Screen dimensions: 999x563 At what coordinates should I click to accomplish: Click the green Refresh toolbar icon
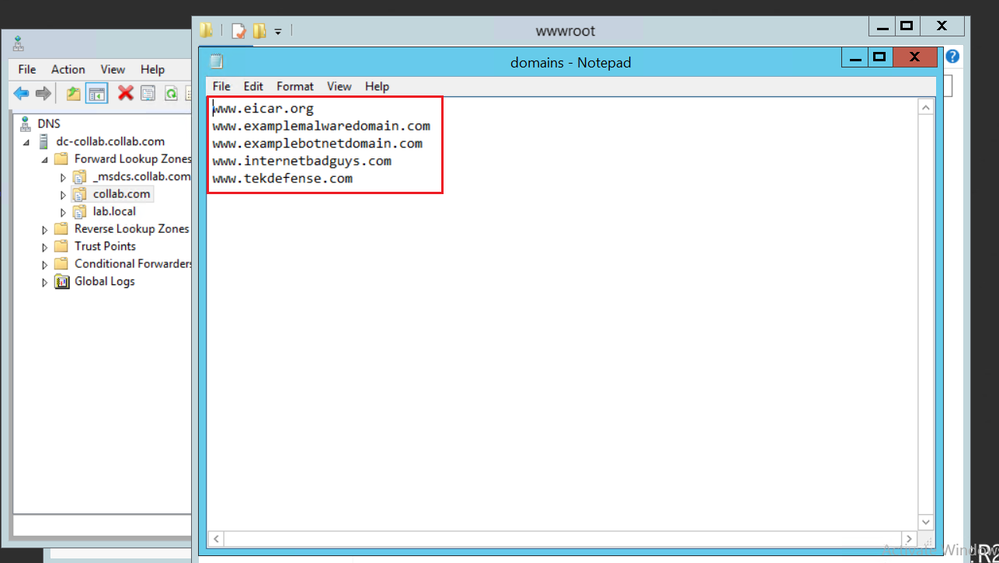171,94
